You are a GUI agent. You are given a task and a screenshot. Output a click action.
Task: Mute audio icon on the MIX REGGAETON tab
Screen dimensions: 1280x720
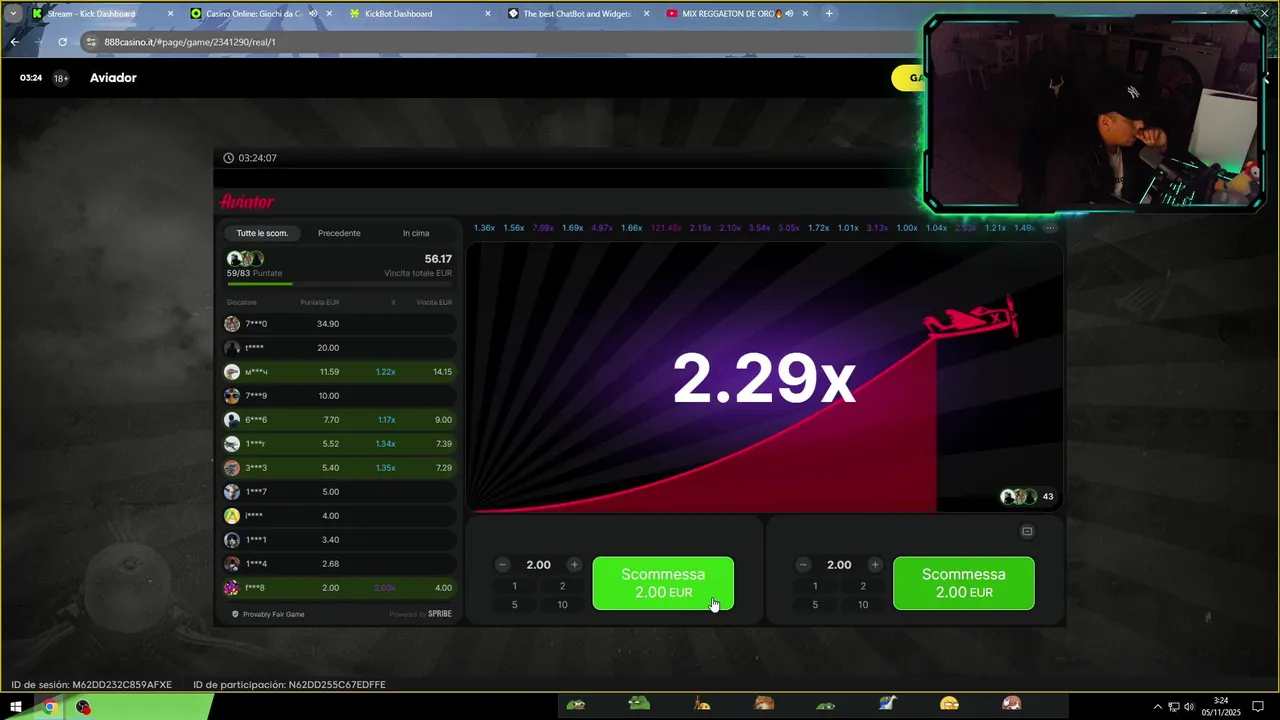click(788, 14)
